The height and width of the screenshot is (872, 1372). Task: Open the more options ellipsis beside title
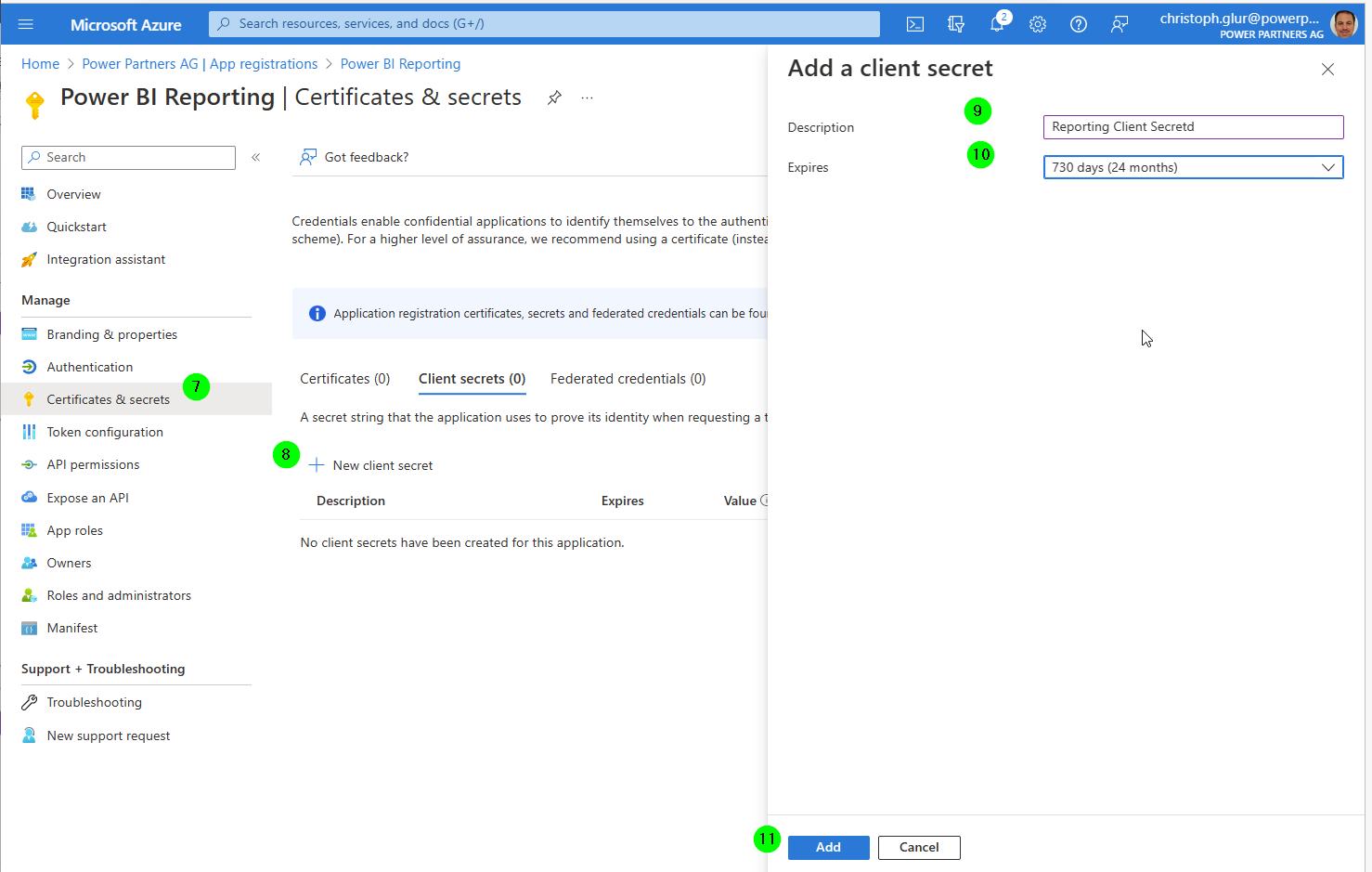587,98
